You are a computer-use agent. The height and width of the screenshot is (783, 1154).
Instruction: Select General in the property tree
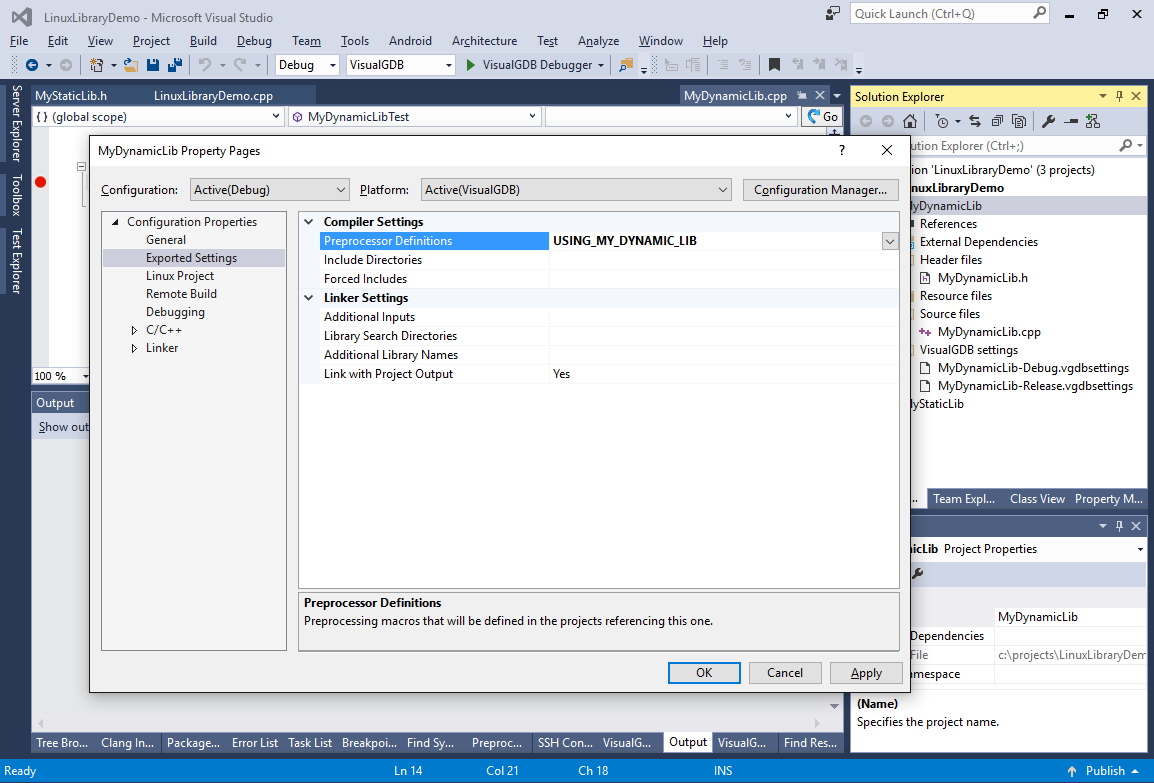(x=166, y=240)
